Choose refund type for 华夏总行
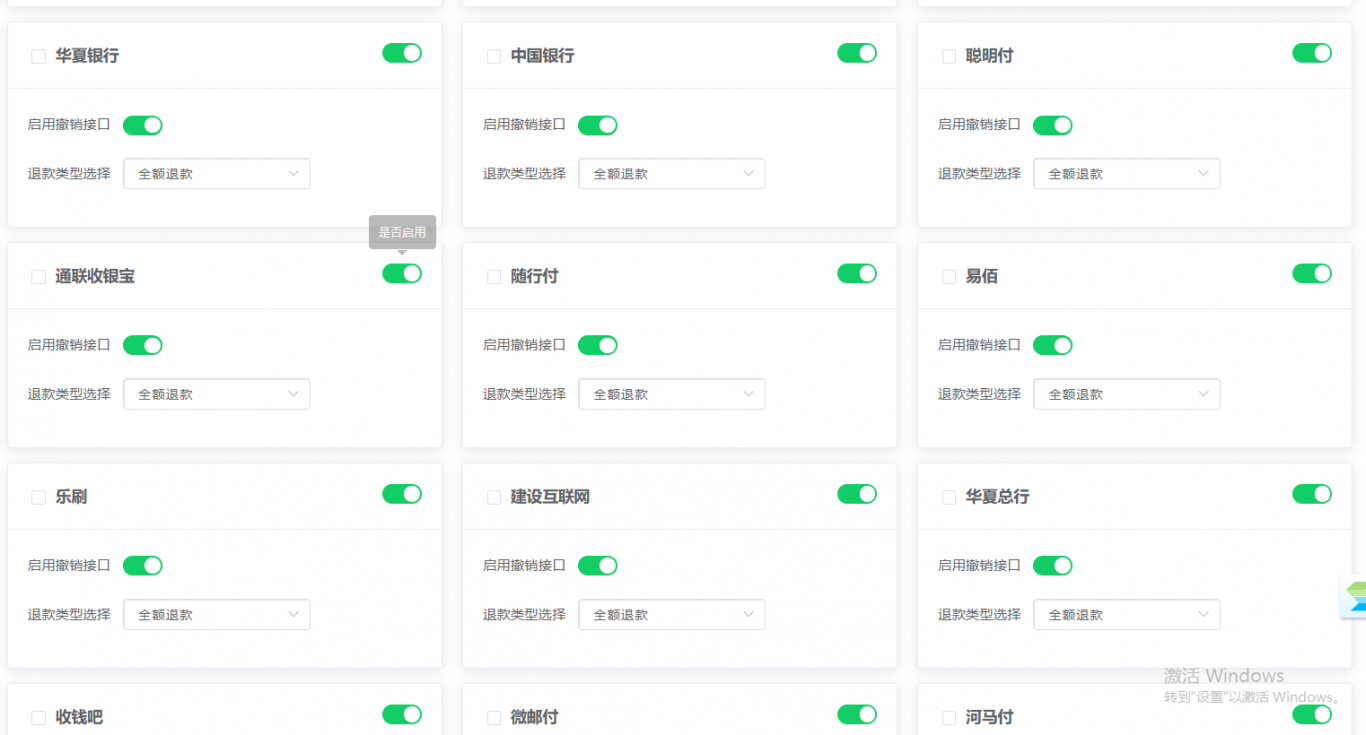The height and width of the screenshot is (735, 1366). (1127, 615)
